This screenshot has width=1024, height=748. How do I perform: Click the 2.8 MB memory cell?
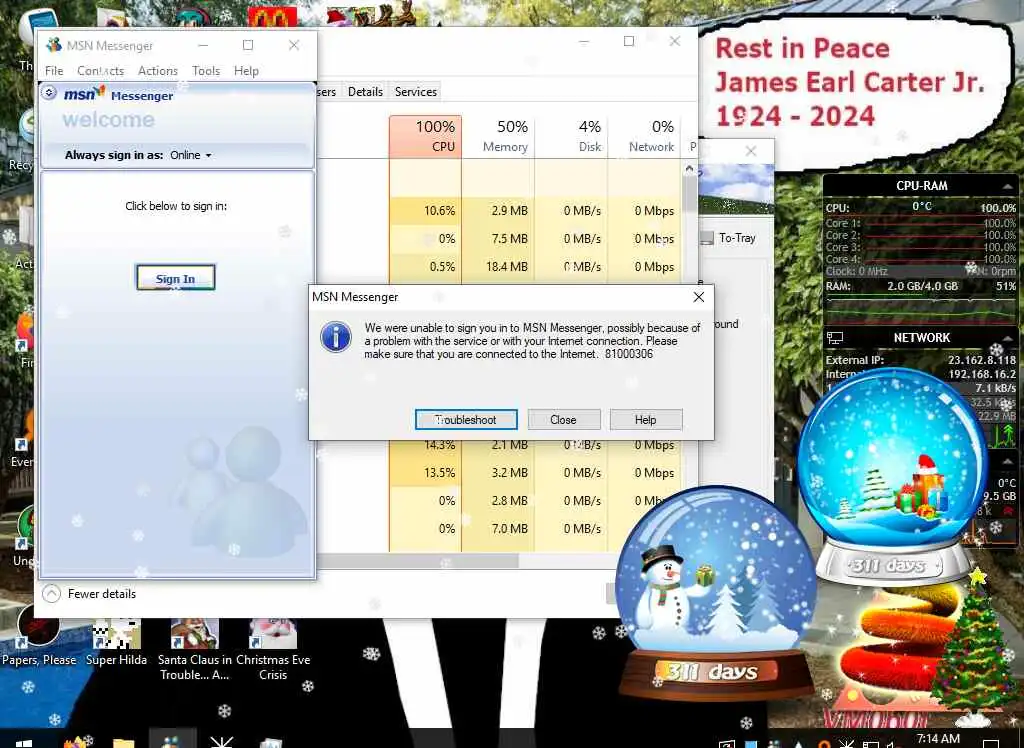coord(498,501)
